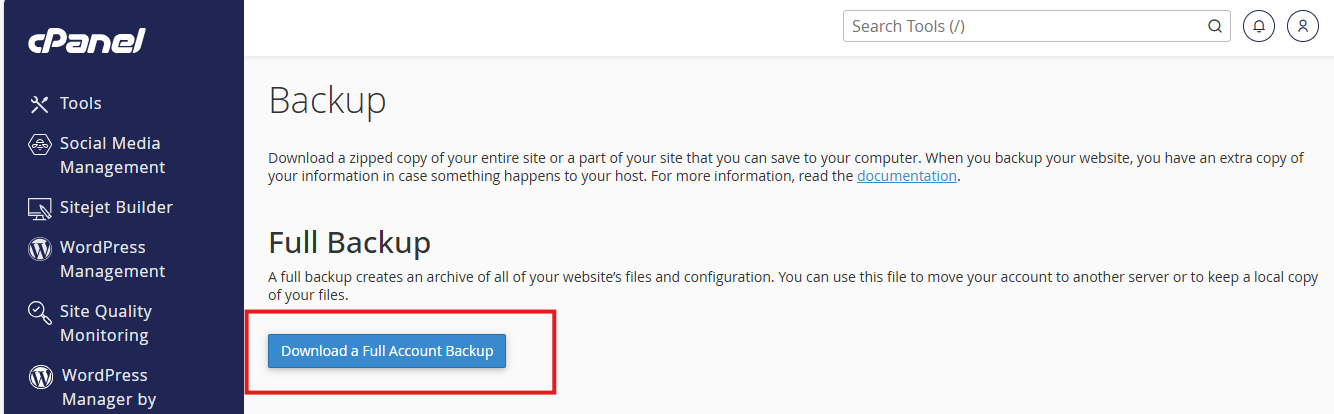Click the WordPress Management logo icon

pos(40,248)
